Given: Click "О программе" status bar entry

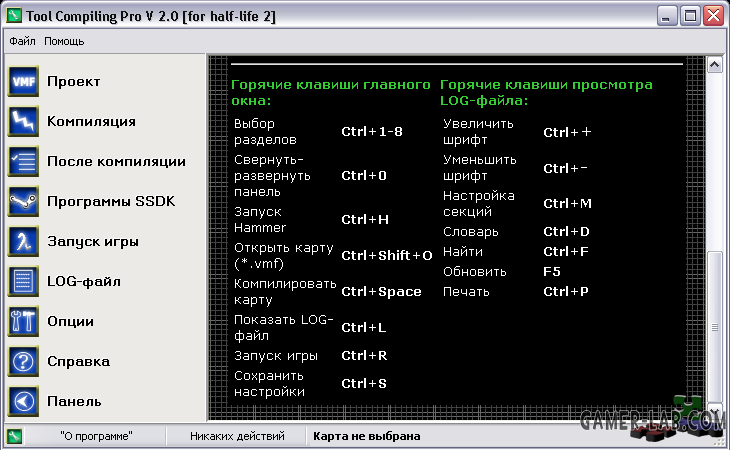Looking at the screenshot, I should (x=96, y=436).
